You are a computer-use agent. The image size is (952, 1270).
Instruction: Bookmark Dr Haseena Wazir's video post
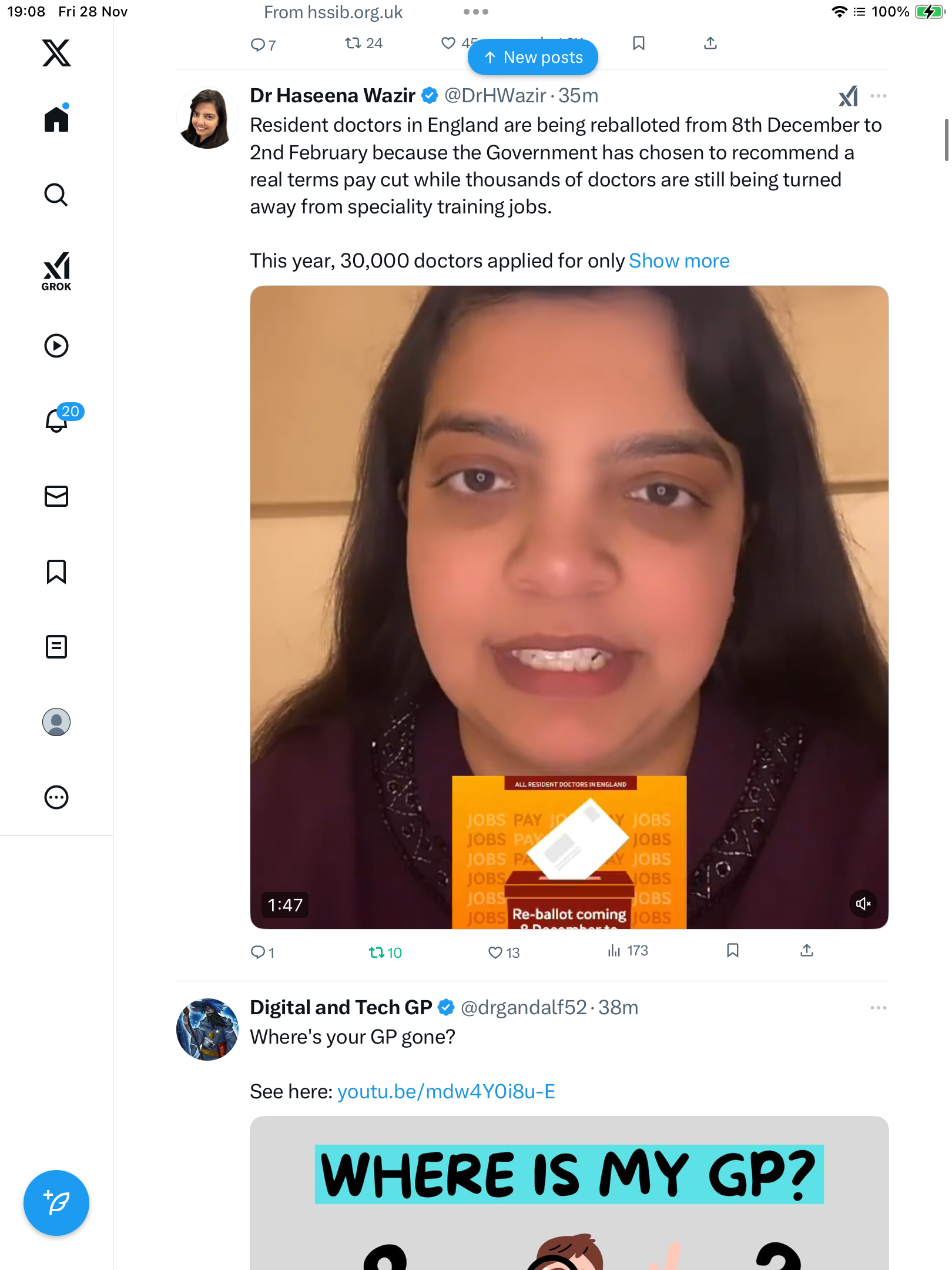click(733, 951)
